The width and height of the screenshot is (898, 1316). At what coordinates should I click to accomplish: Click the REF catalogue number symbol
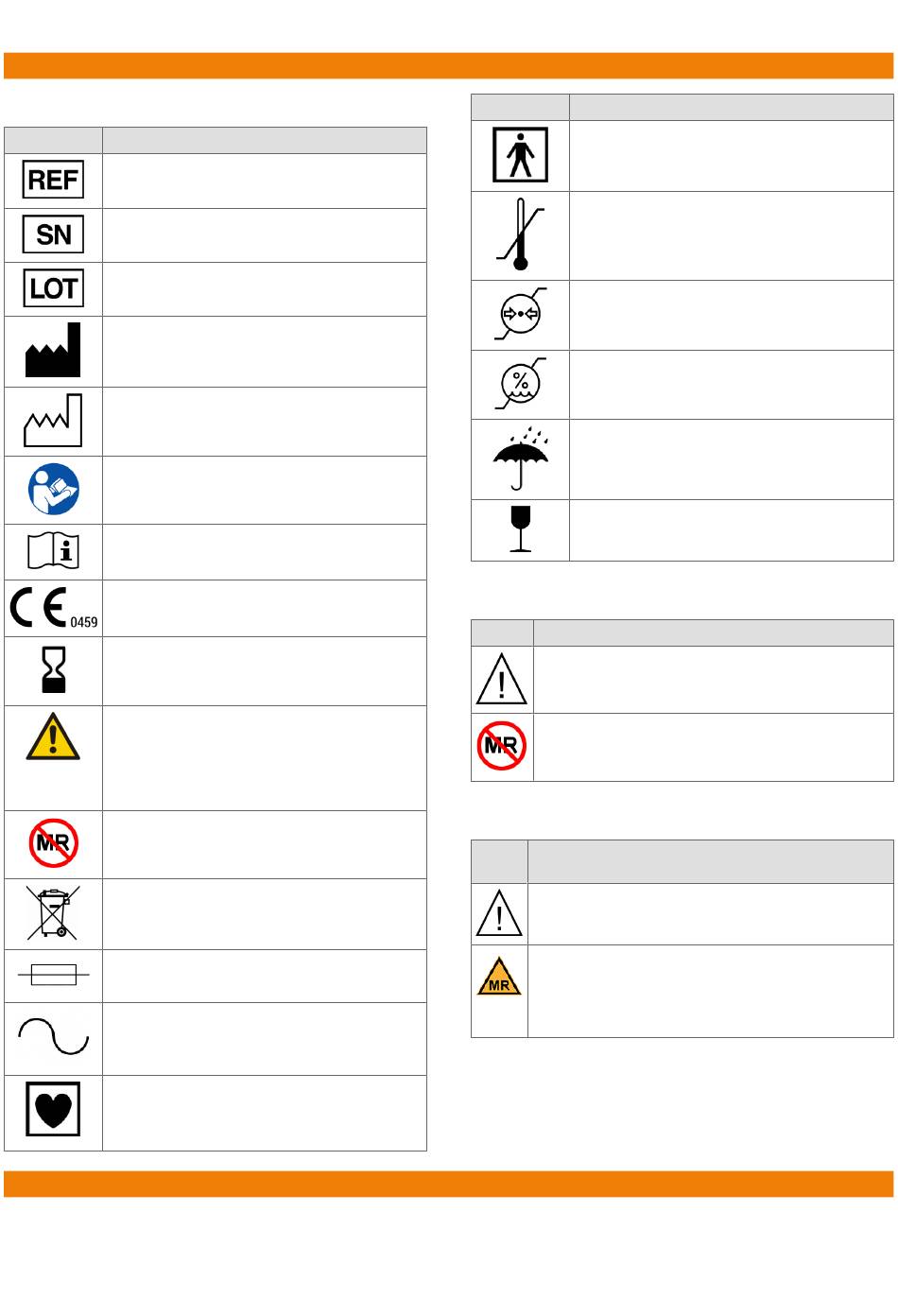[53, 180]
